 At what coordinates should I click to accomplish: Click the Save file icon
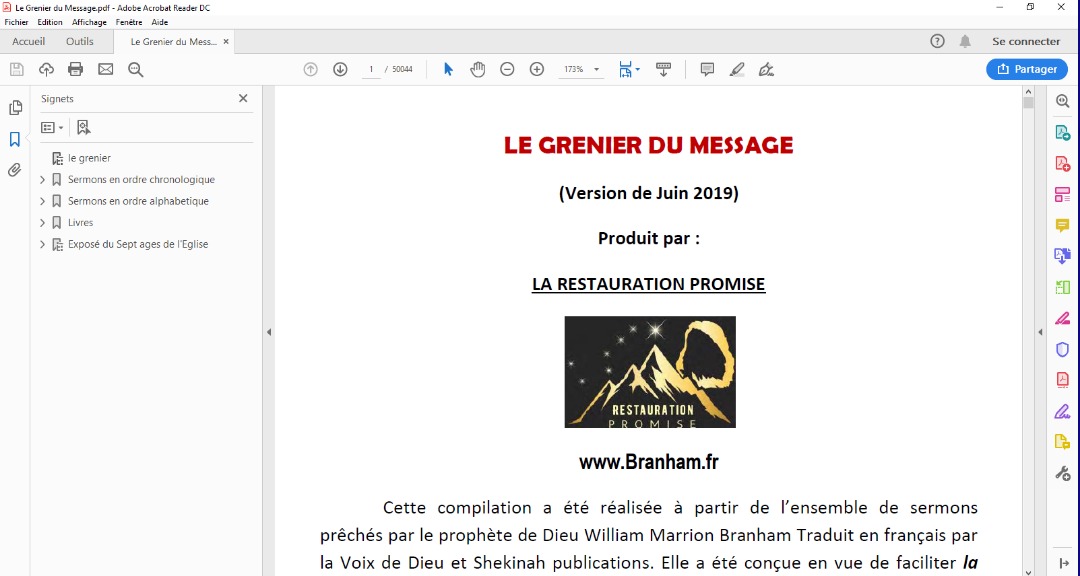pos(17,69)
